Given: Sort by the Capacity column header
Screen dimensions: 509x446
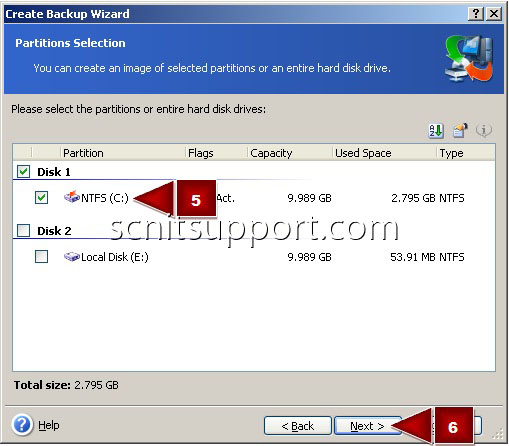Looking at the screenshot, I should (290, 153).
